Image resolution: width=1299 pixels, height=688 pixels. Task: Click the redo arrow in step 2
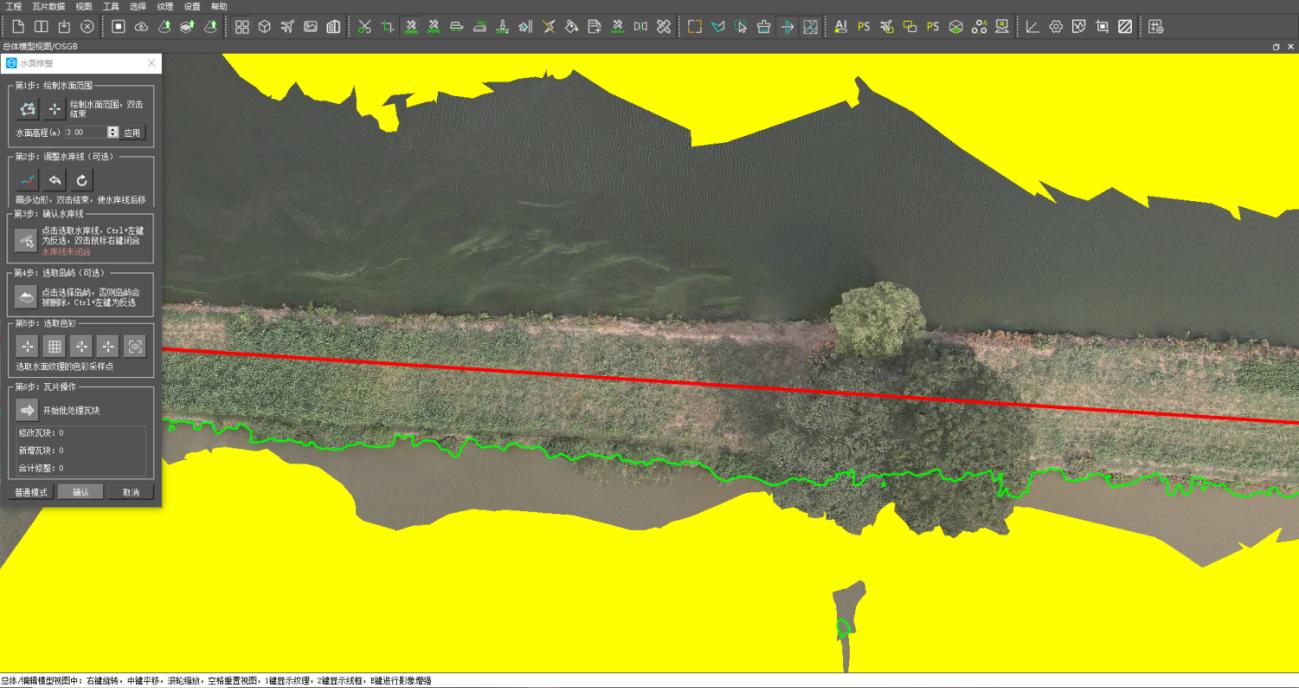click(x=81, y=180)
